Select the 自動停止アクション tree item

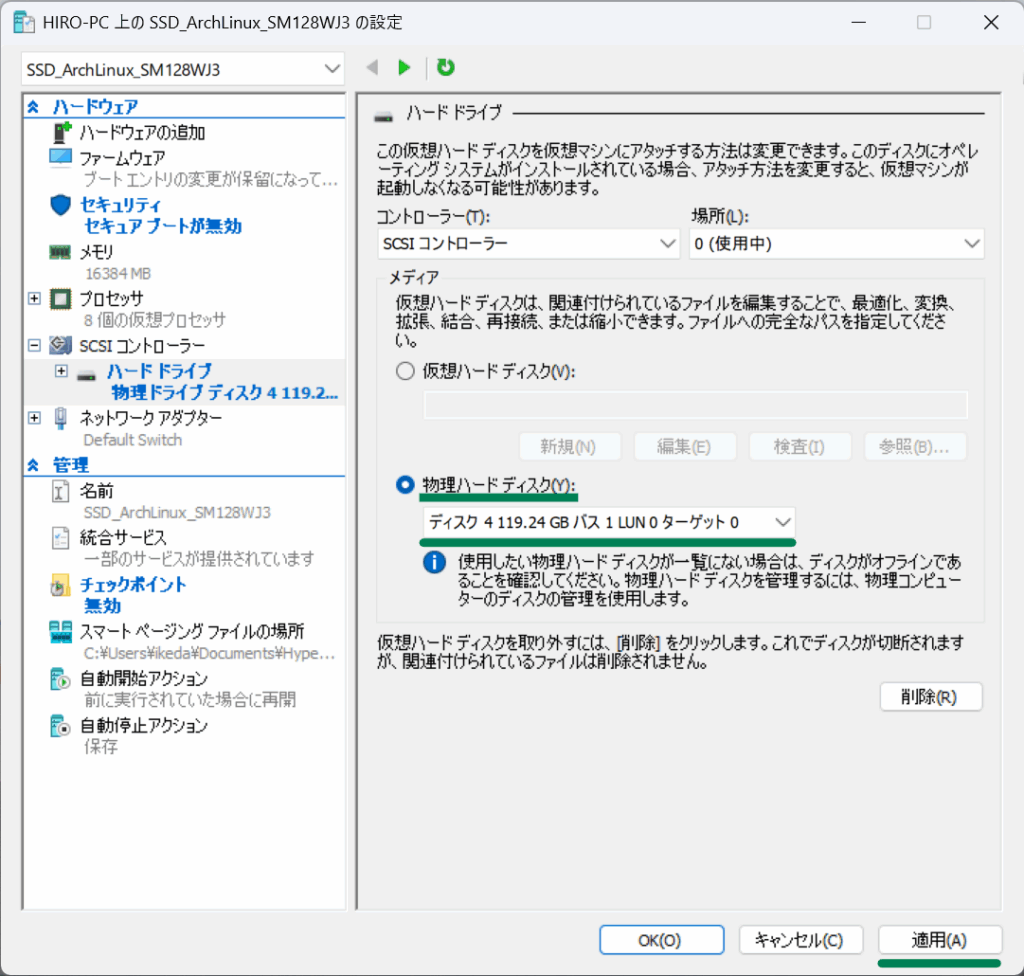click(x=144, y=726)
